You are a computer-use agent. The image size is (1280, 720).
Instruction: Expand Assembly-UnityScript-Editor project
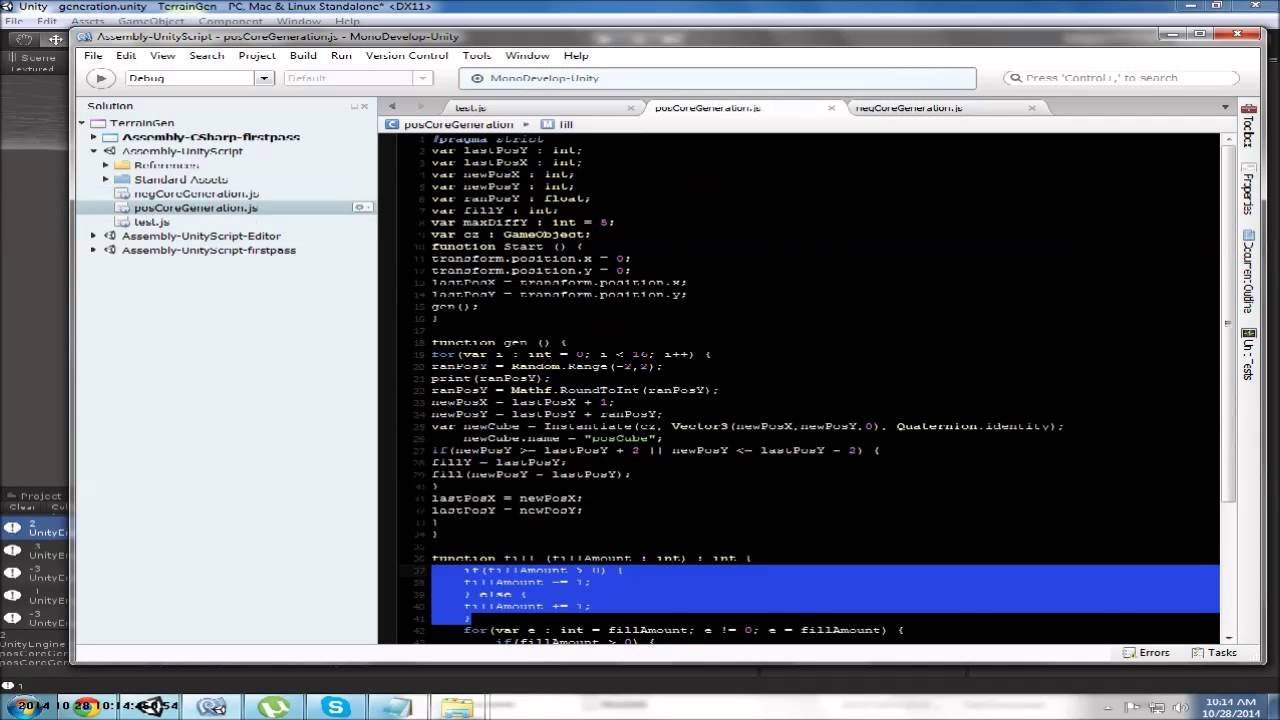pos(94,236)
